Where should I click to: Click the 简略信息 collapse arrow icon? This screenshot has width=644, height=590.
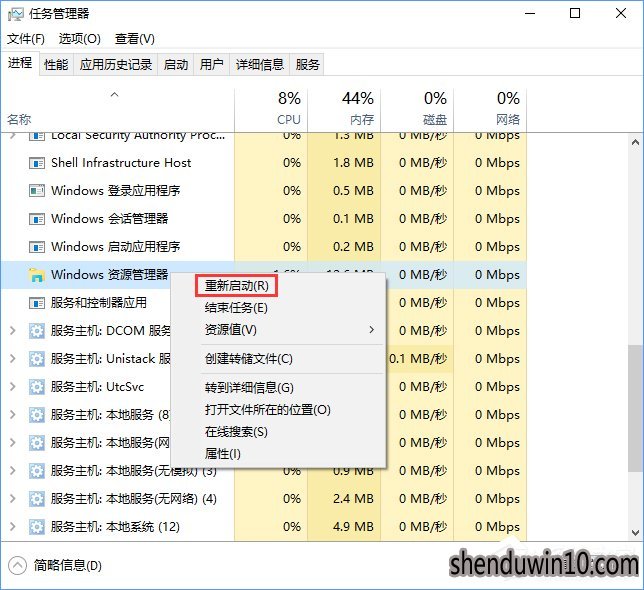click(17, 566)
